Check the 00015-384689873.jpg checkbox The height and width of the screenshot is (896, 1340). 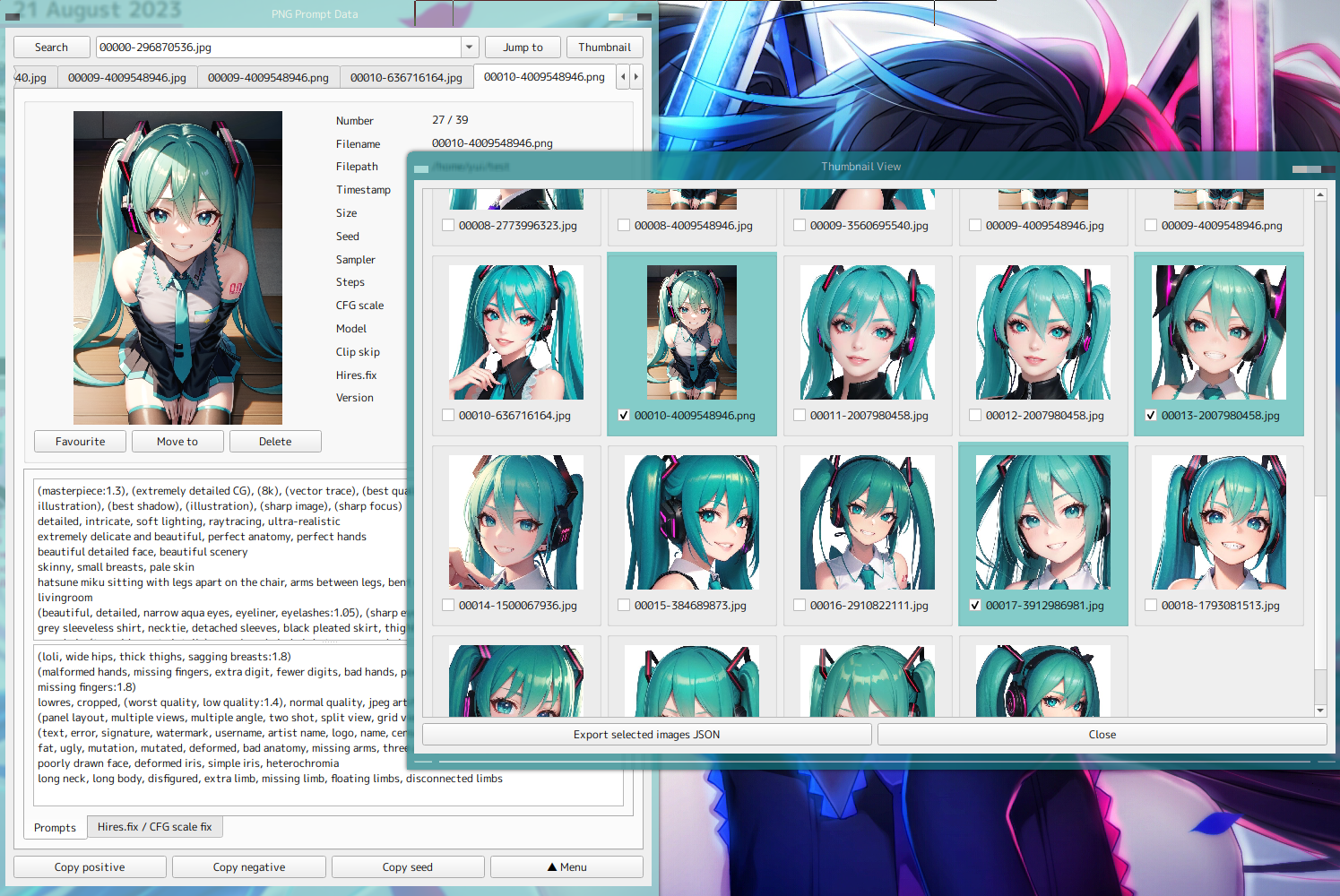[624, 606]
